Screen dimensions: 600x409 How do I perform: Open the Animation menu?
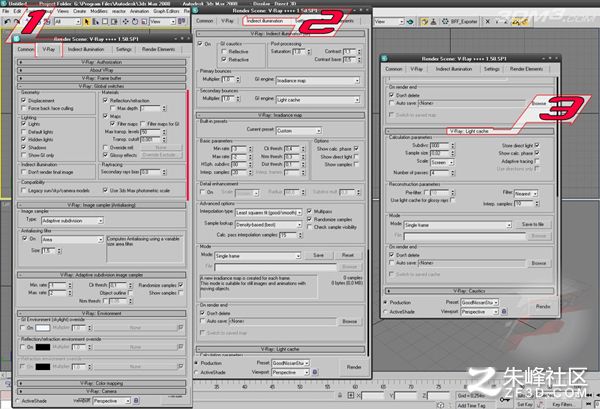point(139,11)
